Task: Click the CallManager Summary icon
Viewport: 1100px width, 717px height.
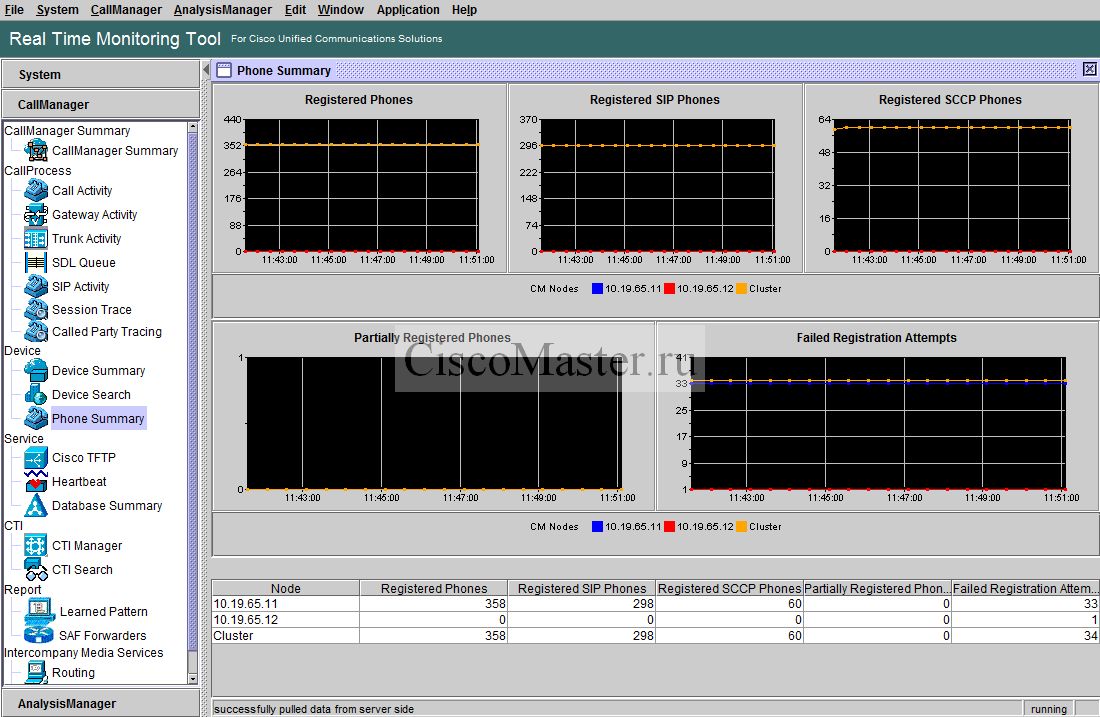Action: tap(36, 150)
